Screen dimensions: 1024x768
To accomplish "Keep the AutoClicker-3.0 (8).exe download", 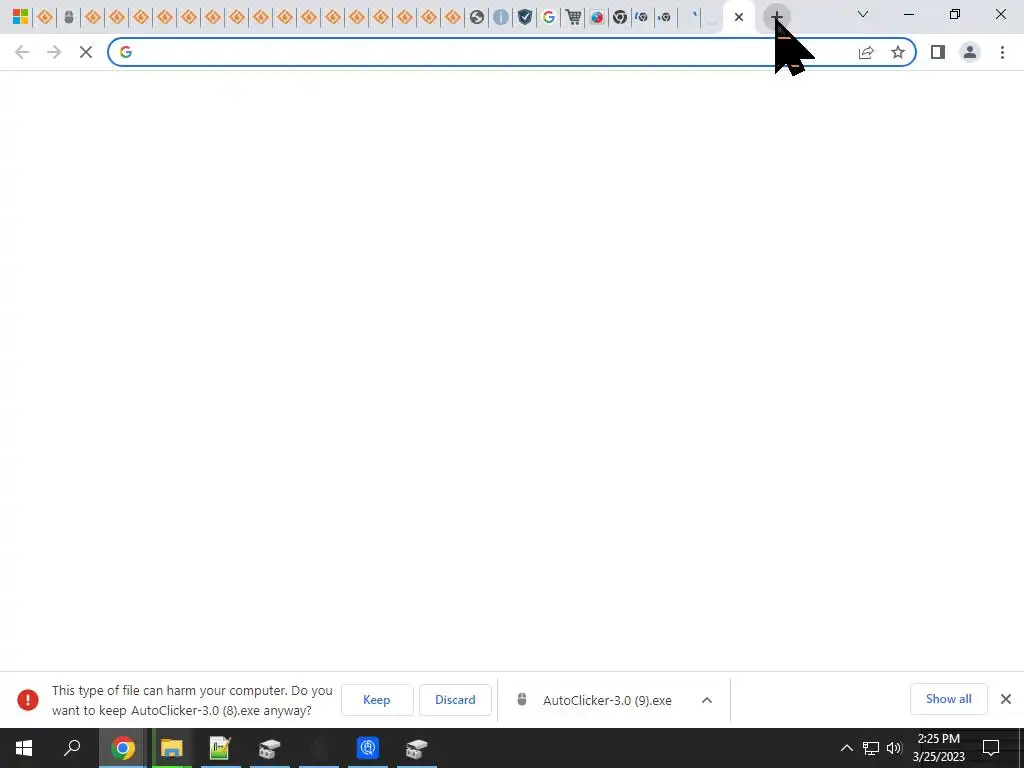I will tap(377, 700).
